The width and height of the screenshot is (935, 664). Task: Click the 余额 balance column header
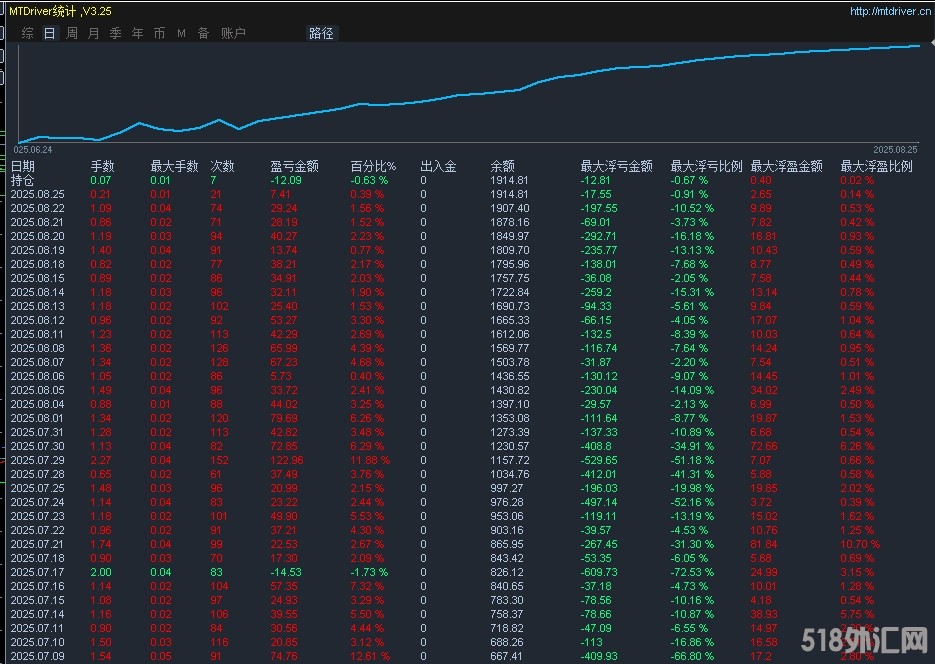coord(502,167)
